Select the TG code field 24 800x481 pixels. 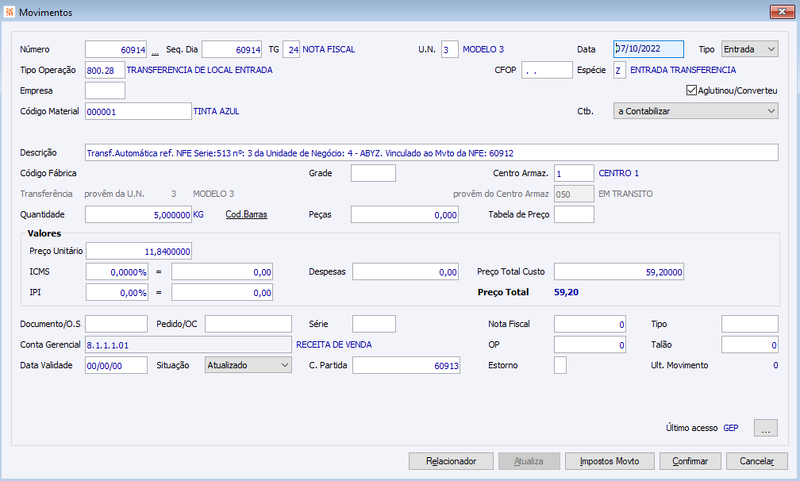291,49
